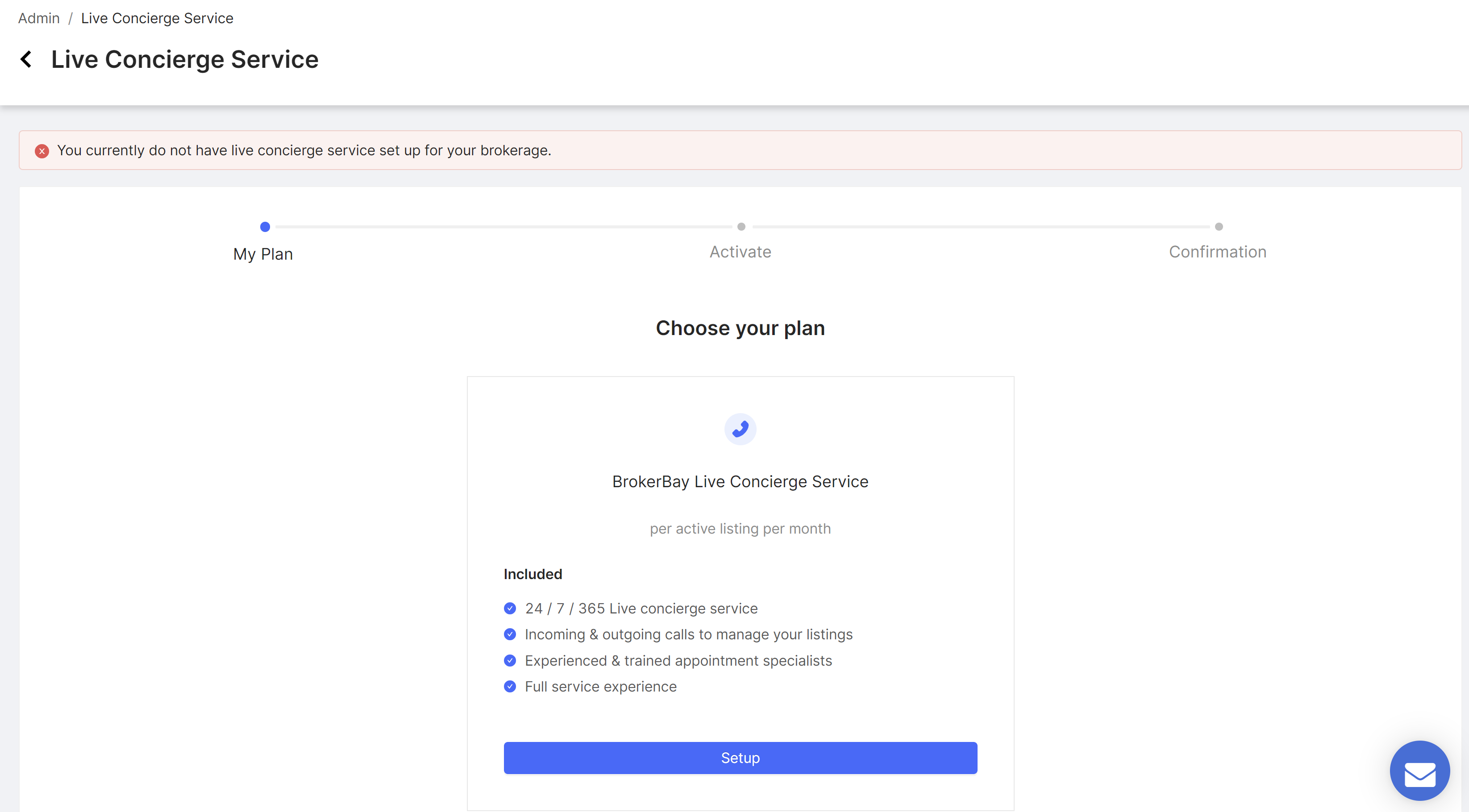This screenshot has height=812, width=1469.
Task: Click the BrokerBay Live Concierge Service title
Action: coord(740,481)
